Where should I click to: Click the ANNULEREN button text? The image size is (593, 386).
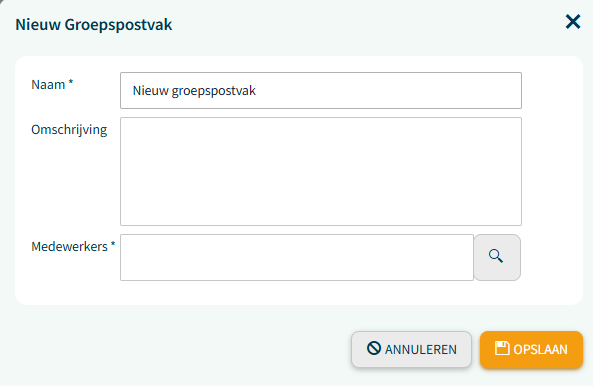pos(421,349)
